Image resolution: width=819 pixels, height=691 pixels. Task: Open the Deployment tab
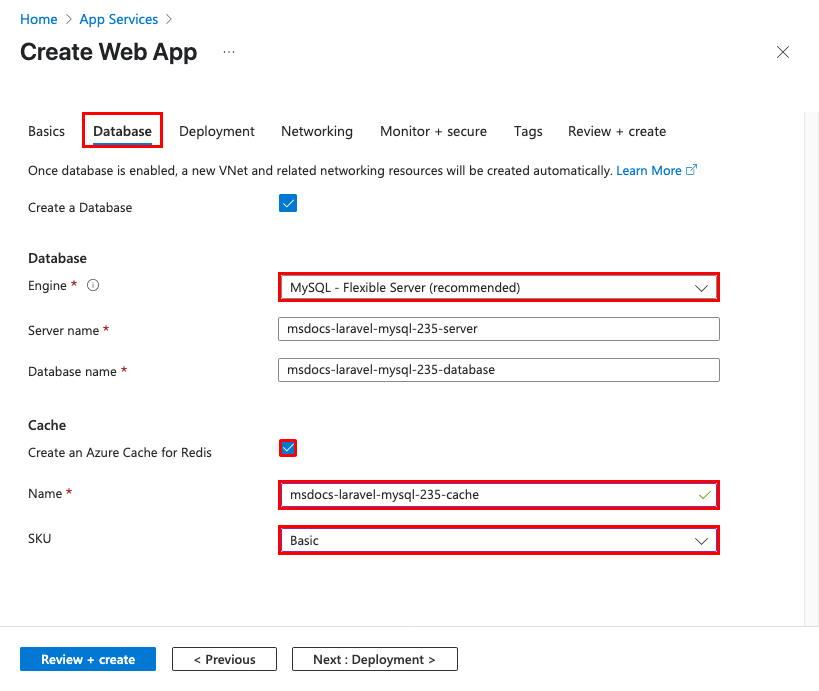[x=216, y=131]
